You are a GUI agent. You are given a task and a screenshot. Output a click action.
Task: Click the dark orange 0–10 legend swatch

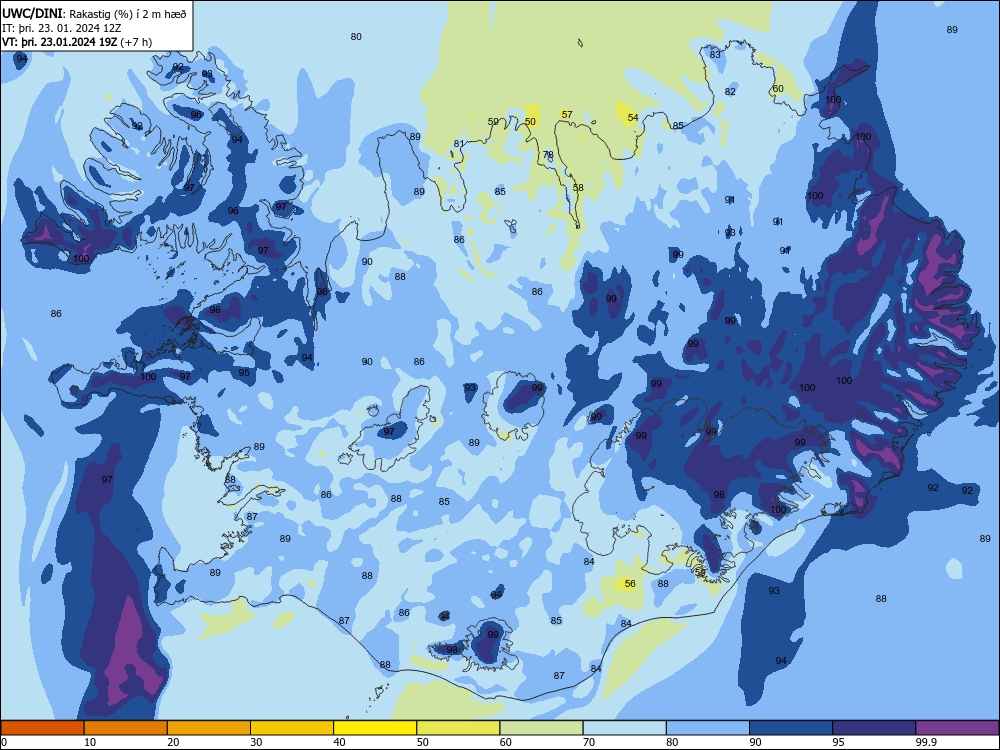click(42, 728)
